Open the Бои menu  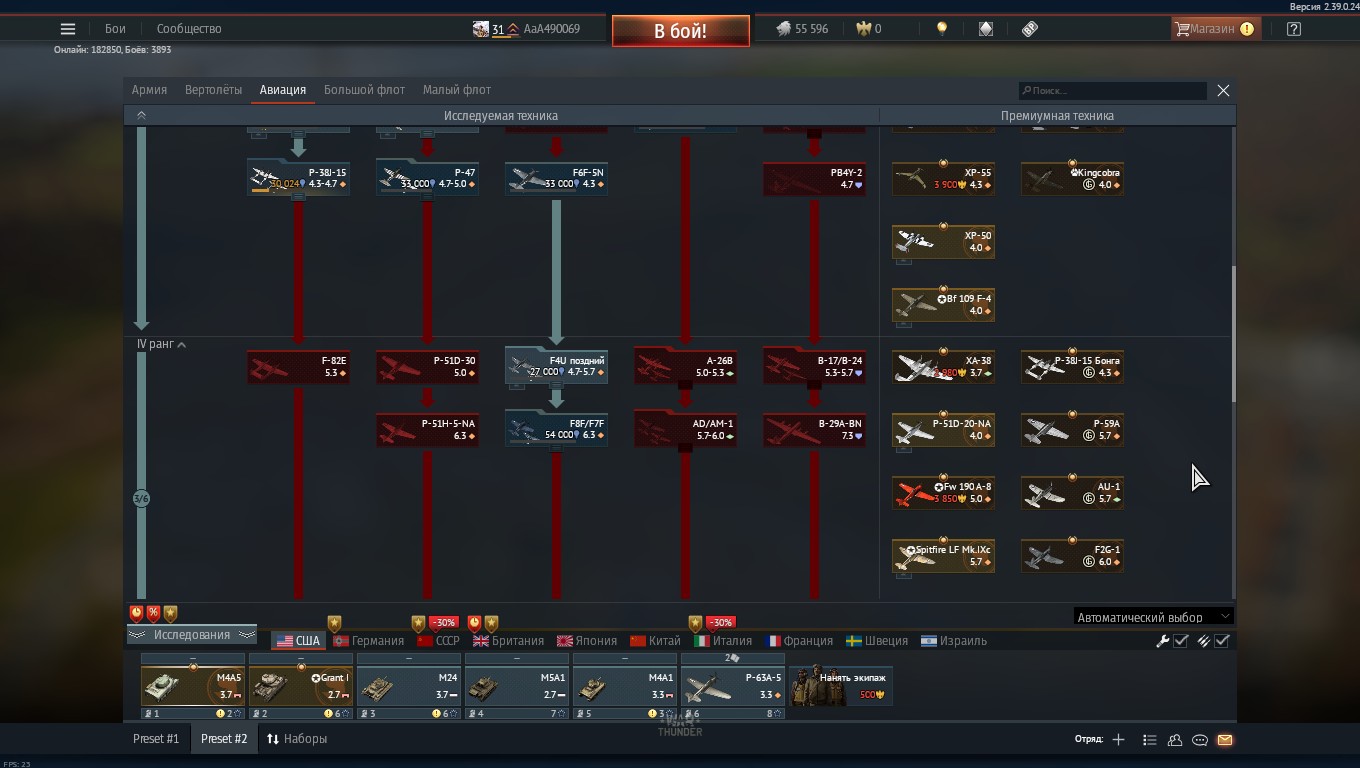pos(116,29)
